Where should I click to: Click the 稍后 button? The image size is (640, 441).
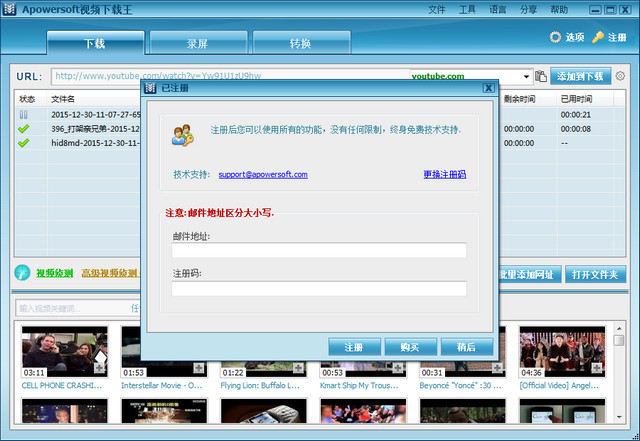coord(467,347)
